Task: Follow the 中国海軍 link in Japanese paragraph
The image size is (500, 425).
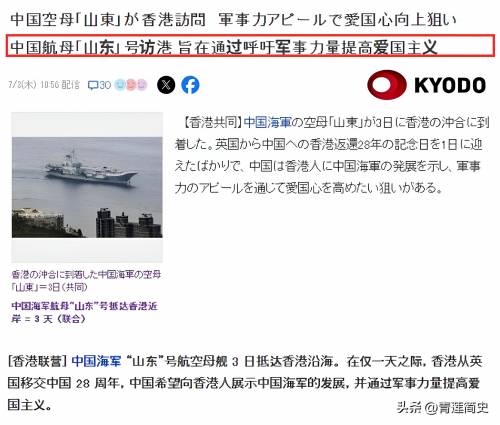Action: click(268, 123)
